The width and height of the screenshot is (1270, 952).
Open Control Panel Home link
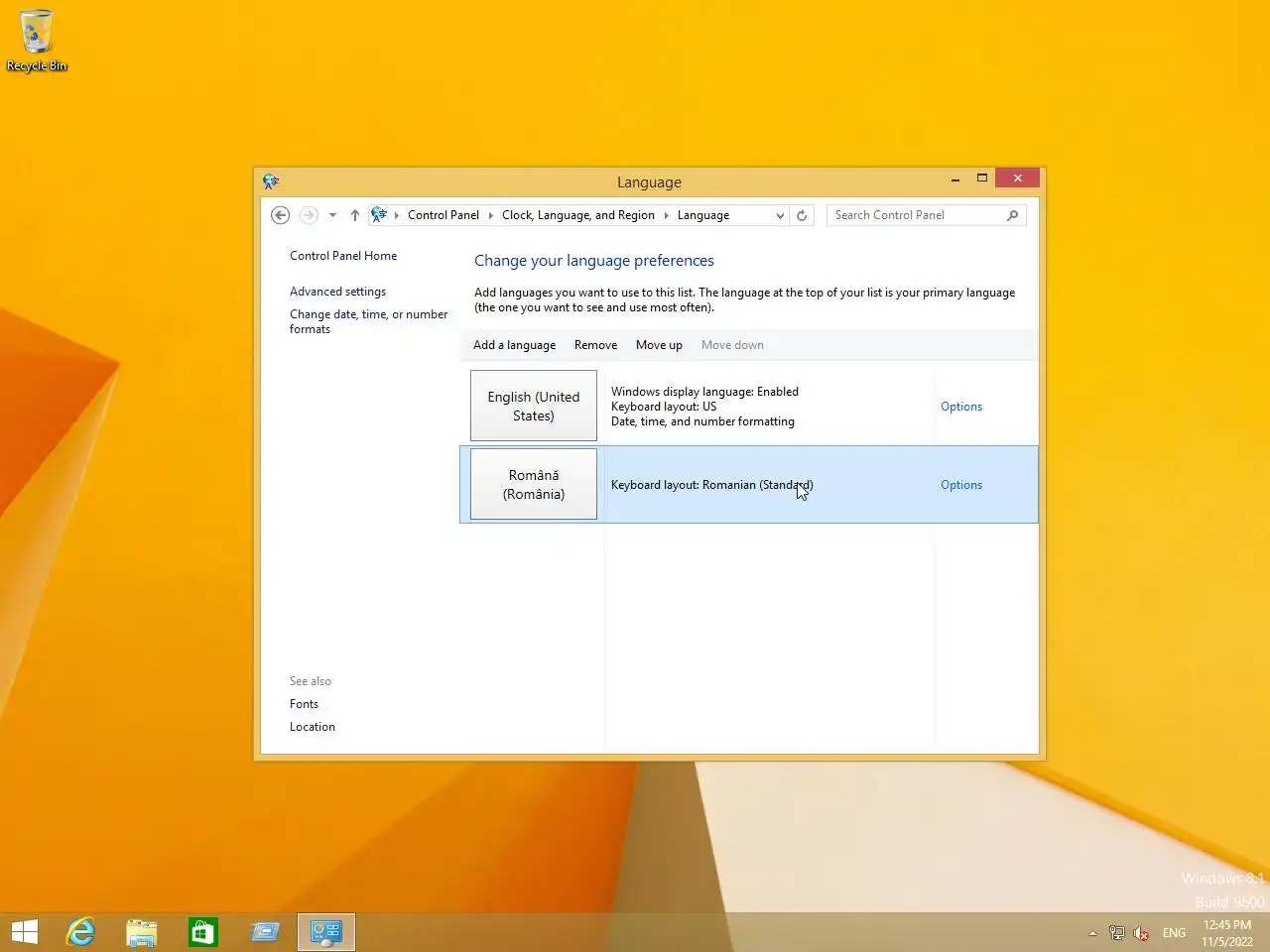coord(343,256)
